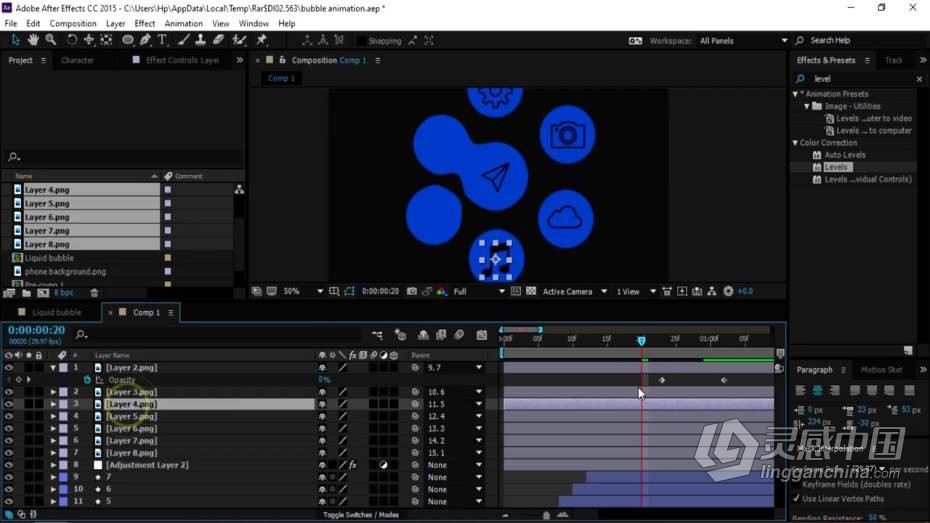The width and height of the screenshot is (930, 523).
Task: Toggle Use Linear Vertex Paths checkbox
Action: point(796,499)
